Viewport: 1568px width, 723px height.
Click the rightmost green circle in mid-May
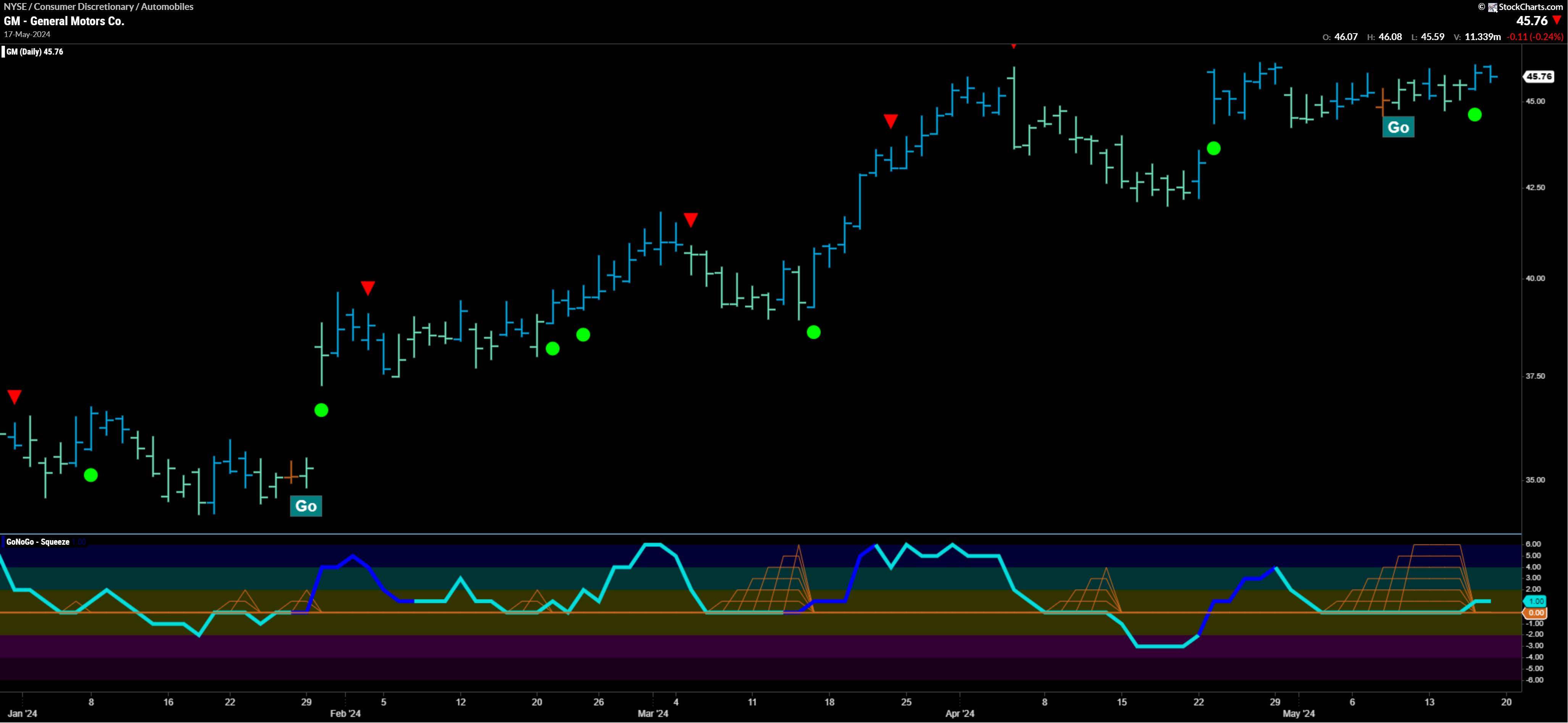tap(1474, 115)
